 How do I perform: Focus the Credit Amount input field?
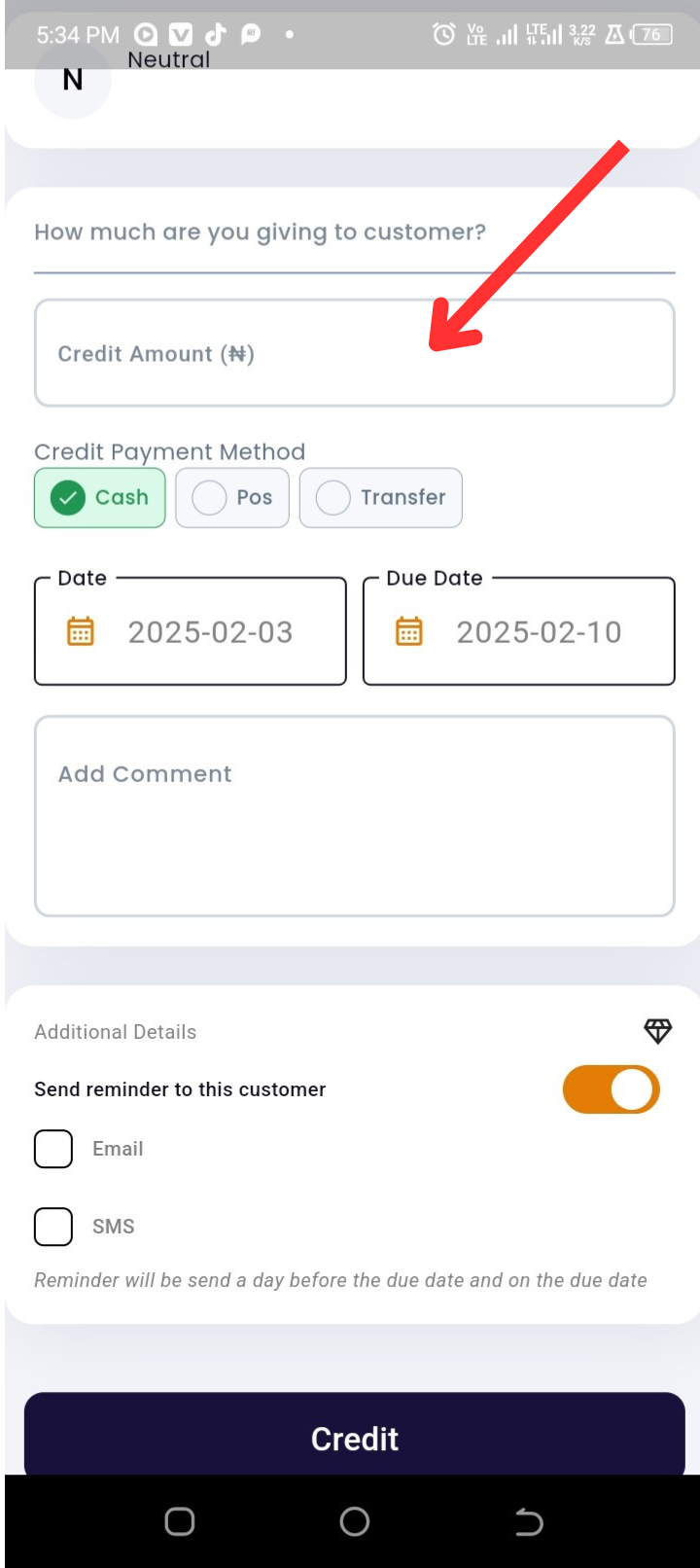click(355, 353)
